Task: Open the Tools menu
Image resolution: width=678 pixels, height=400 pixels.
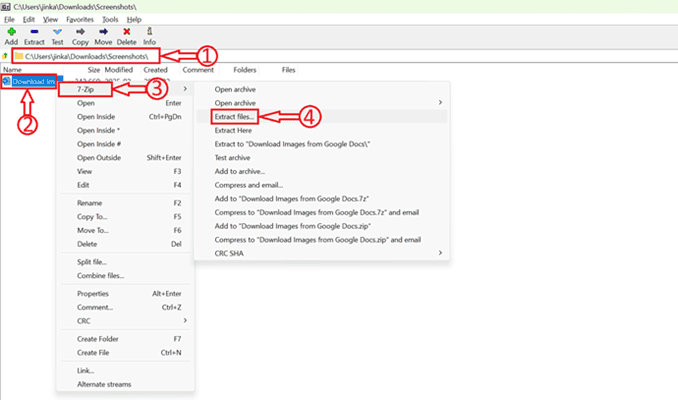Action: point(110,19)
